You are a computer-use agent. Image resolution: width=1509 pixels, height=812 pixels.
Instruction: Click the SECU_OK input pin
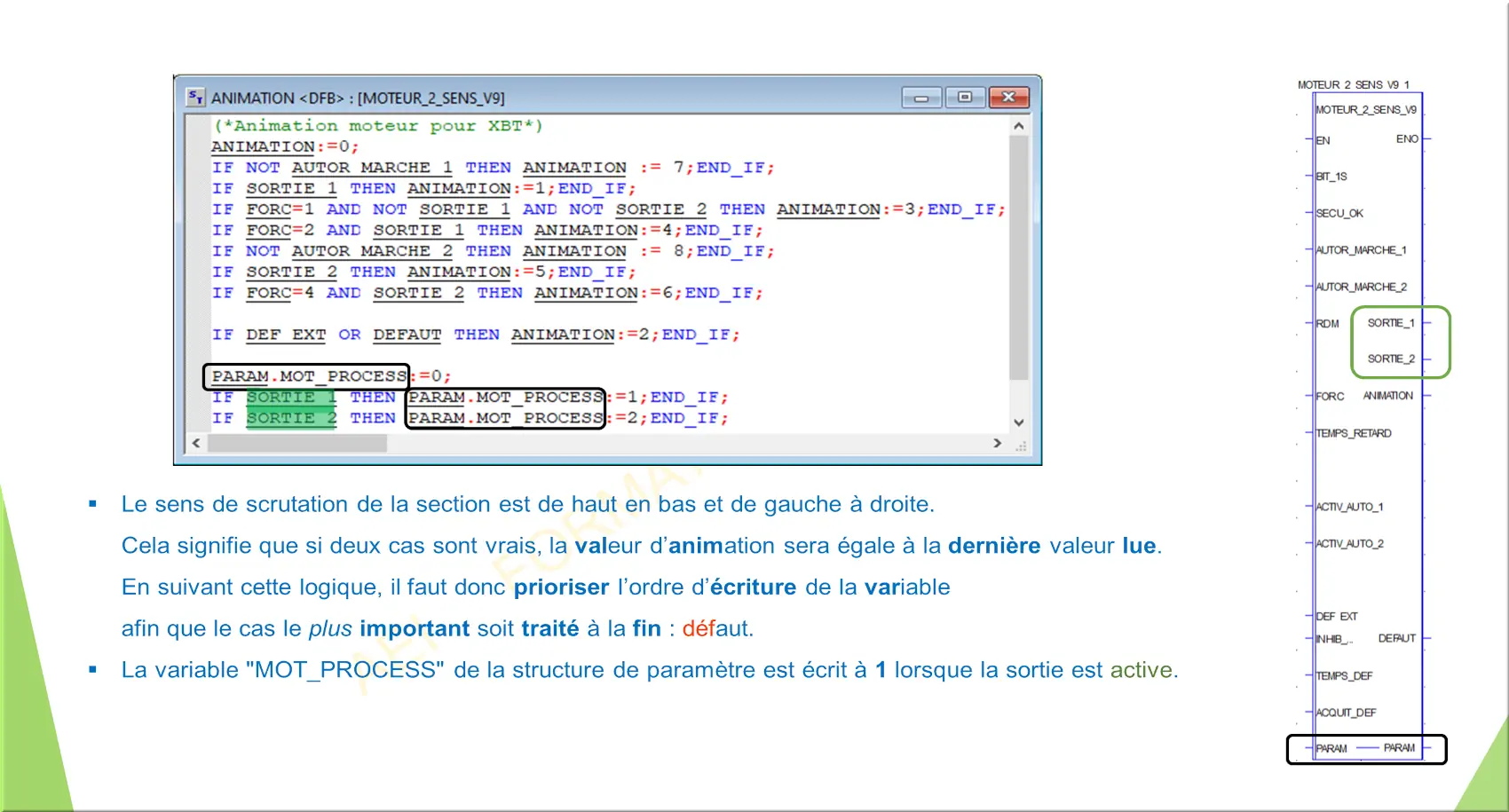(1339, 213)
